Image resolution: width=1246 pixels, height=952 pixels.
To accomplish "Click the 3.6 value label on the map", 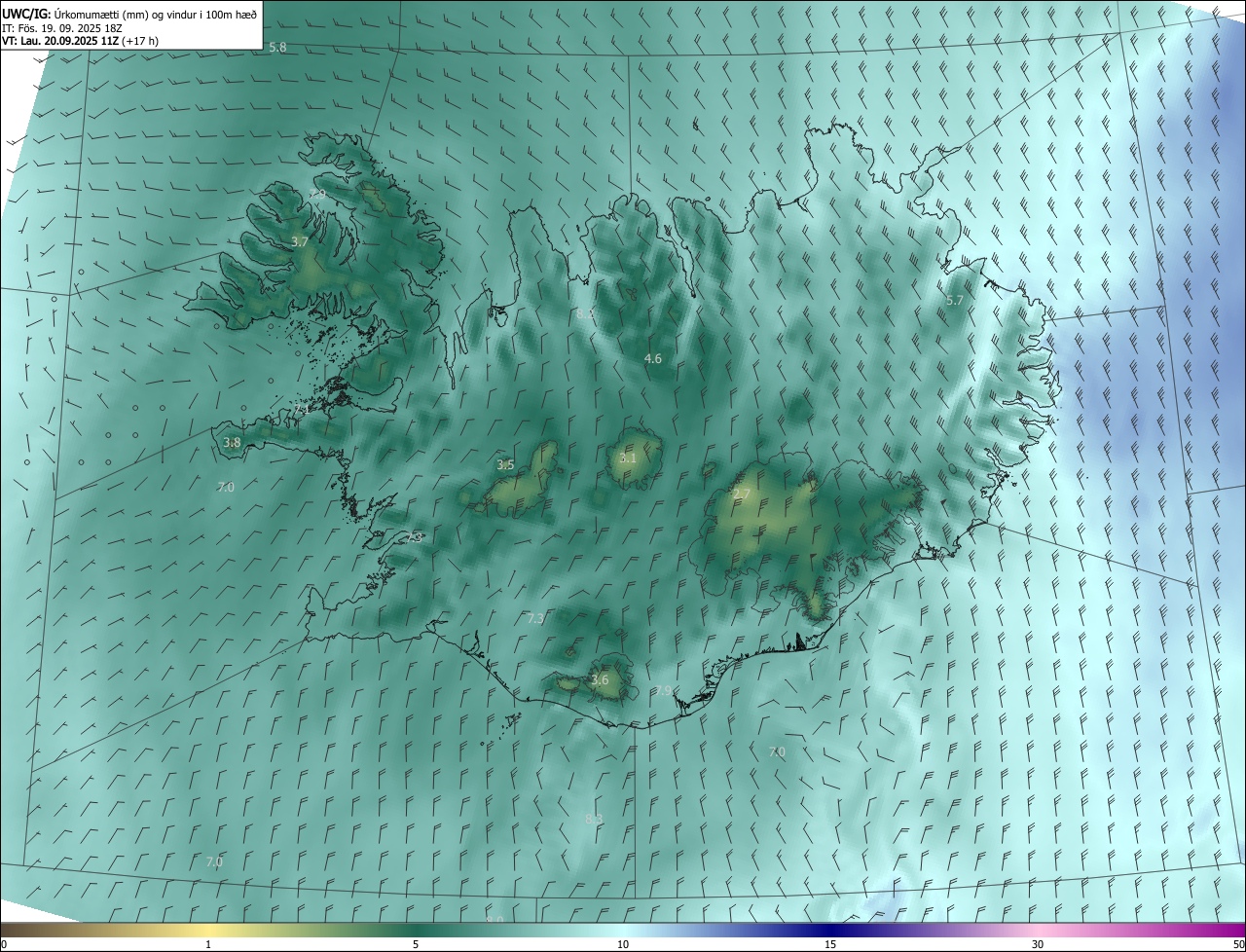I will pos(600,680).
